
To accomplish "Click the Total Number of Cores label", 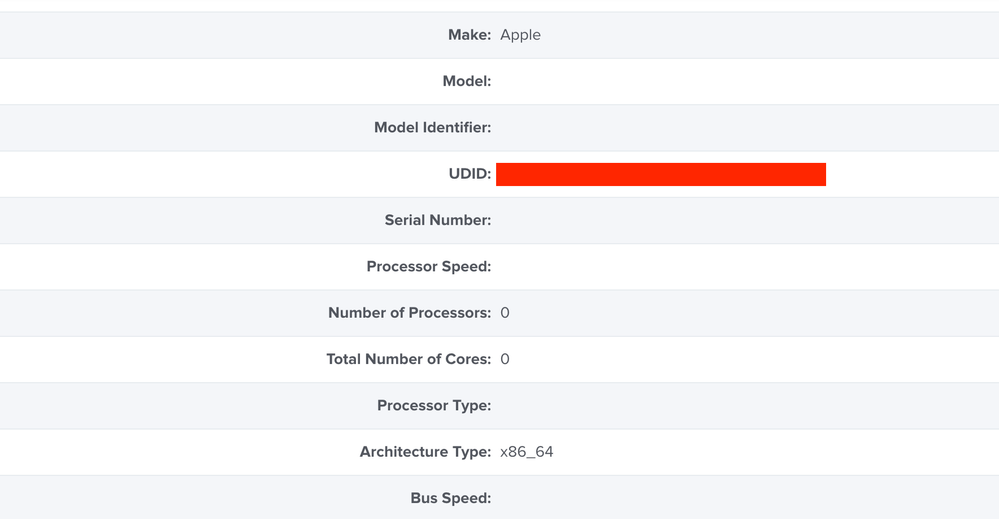I will (x=408, y=359).
